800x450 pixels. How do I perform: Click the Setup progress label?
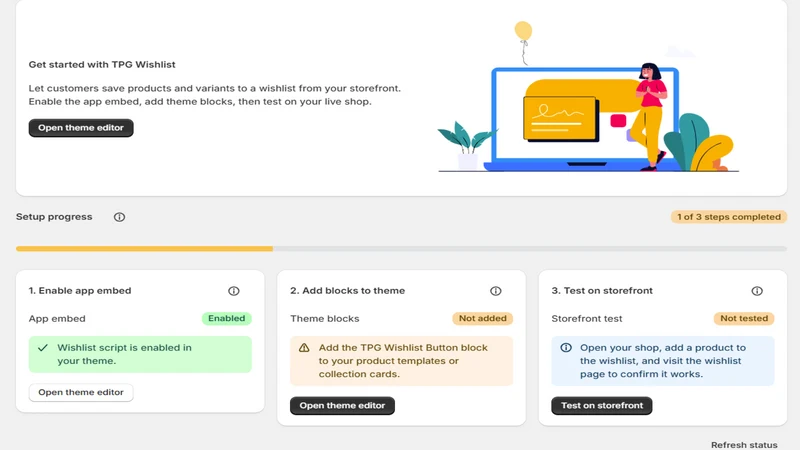point(54,217)
